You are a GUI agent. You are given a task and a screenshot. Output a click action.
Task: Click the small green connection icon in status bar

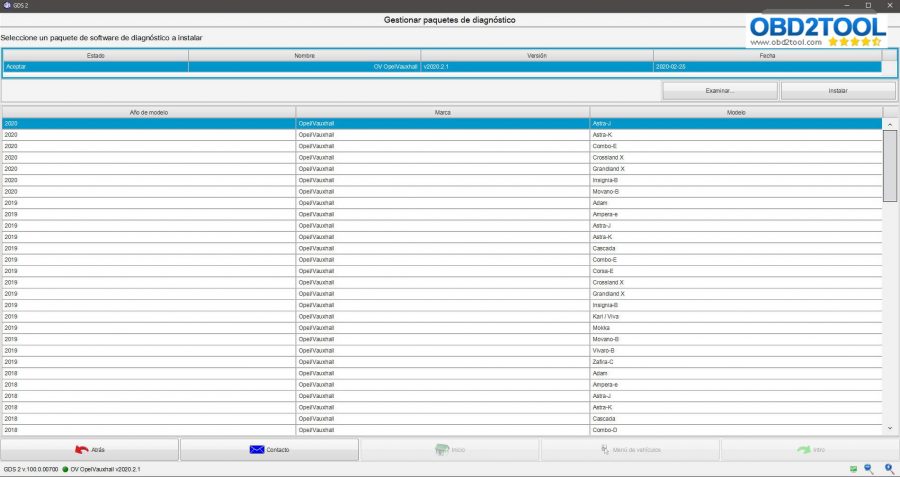854,469
